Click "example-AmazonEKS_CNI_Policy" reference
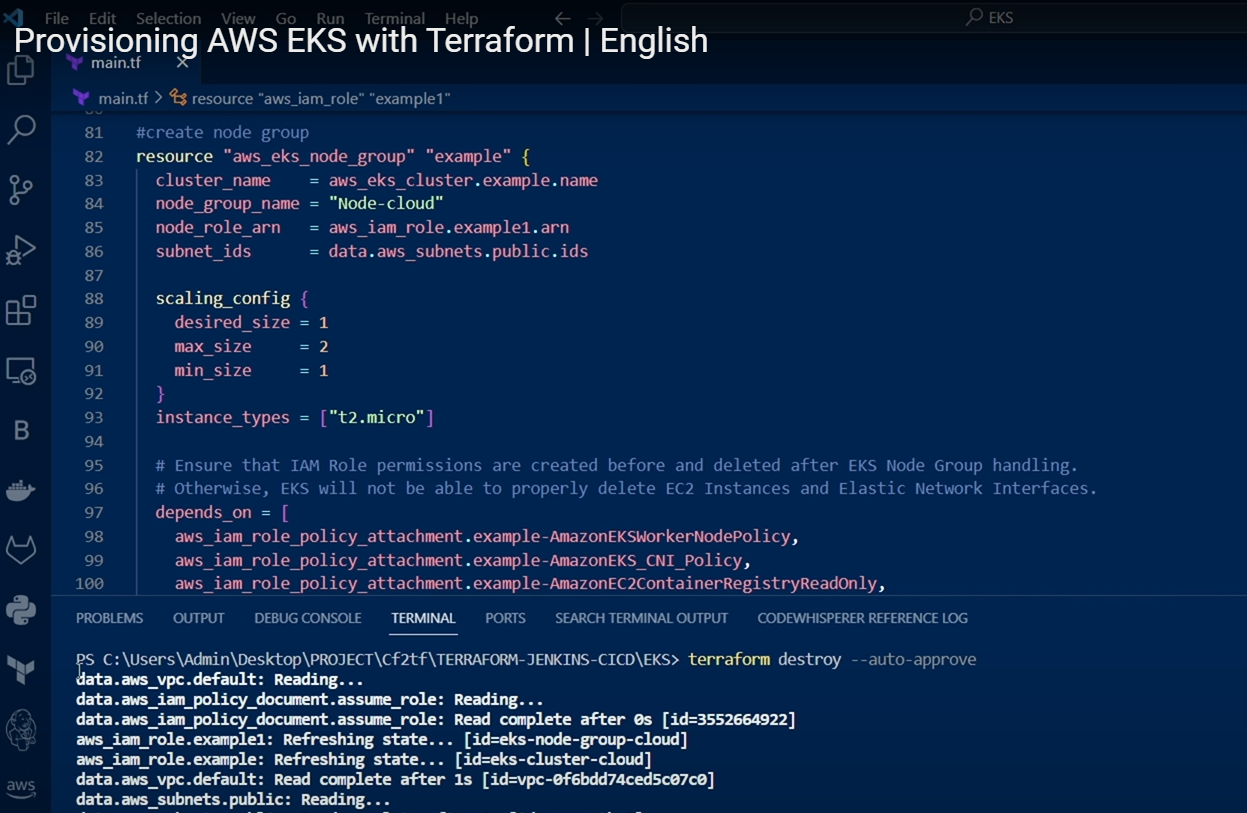 tap(607, 561)
